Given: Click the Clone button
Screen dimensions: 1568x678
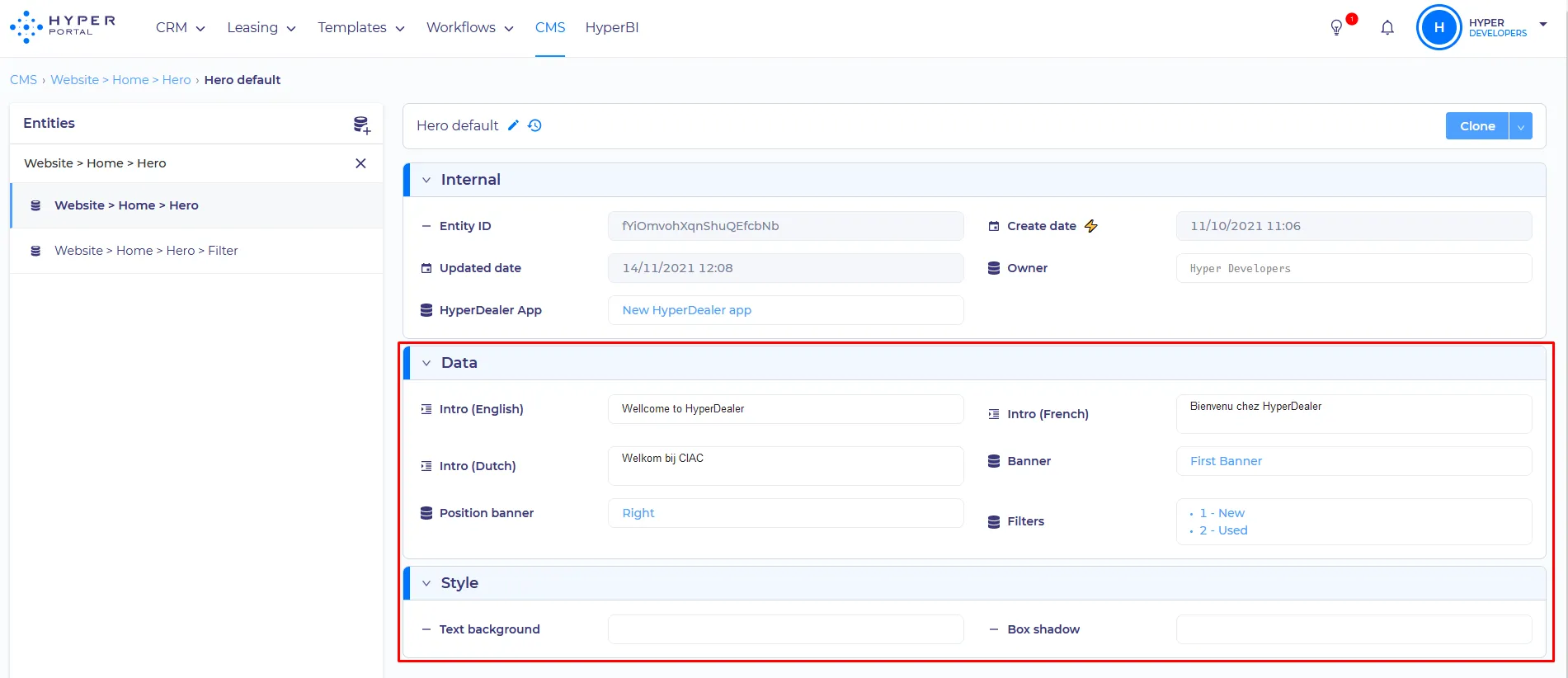Looking at the screenshot, I should click(x=1477, y=126).
